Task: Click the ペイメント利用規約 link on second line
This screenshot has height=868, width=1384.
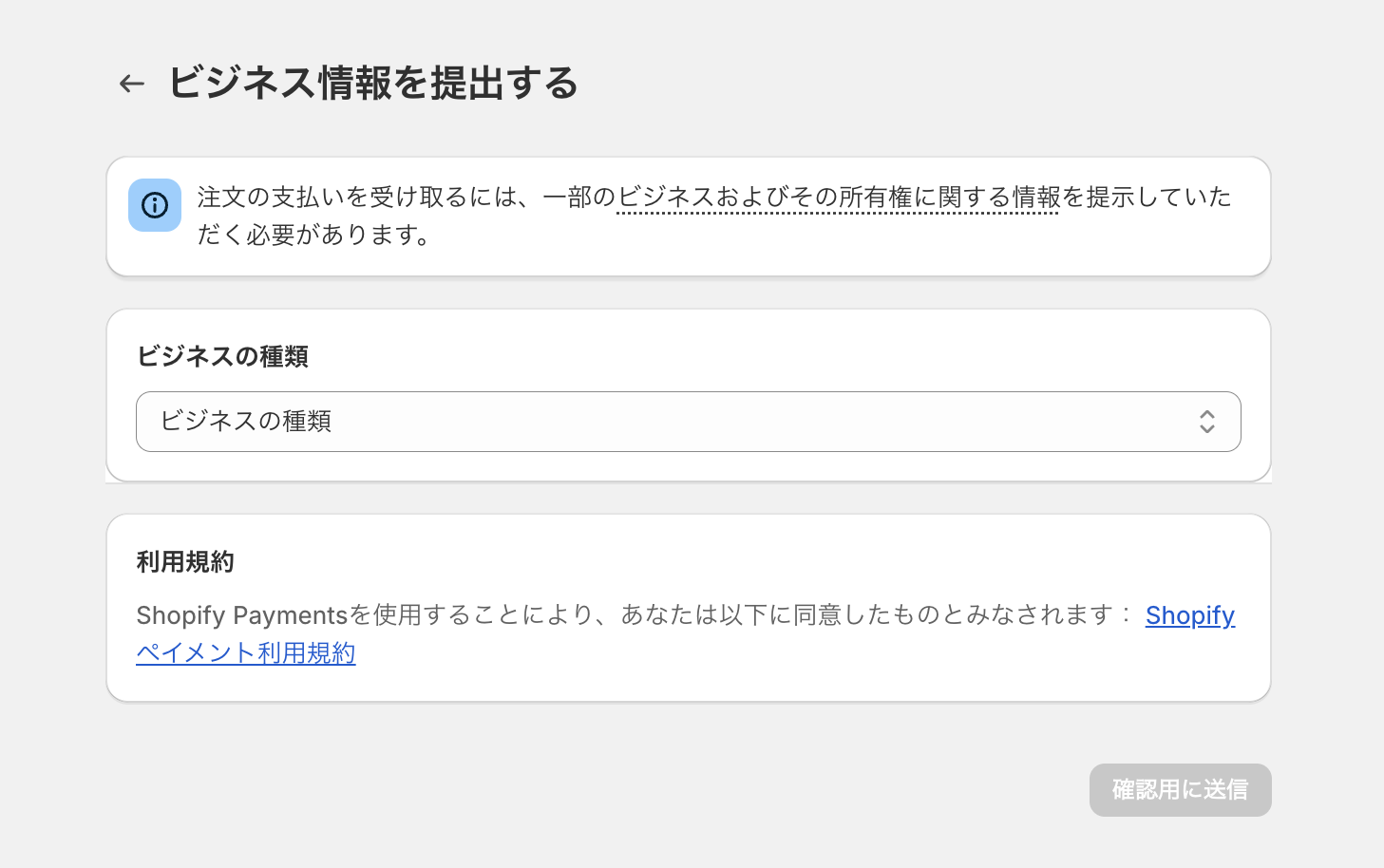Action: 246,653
